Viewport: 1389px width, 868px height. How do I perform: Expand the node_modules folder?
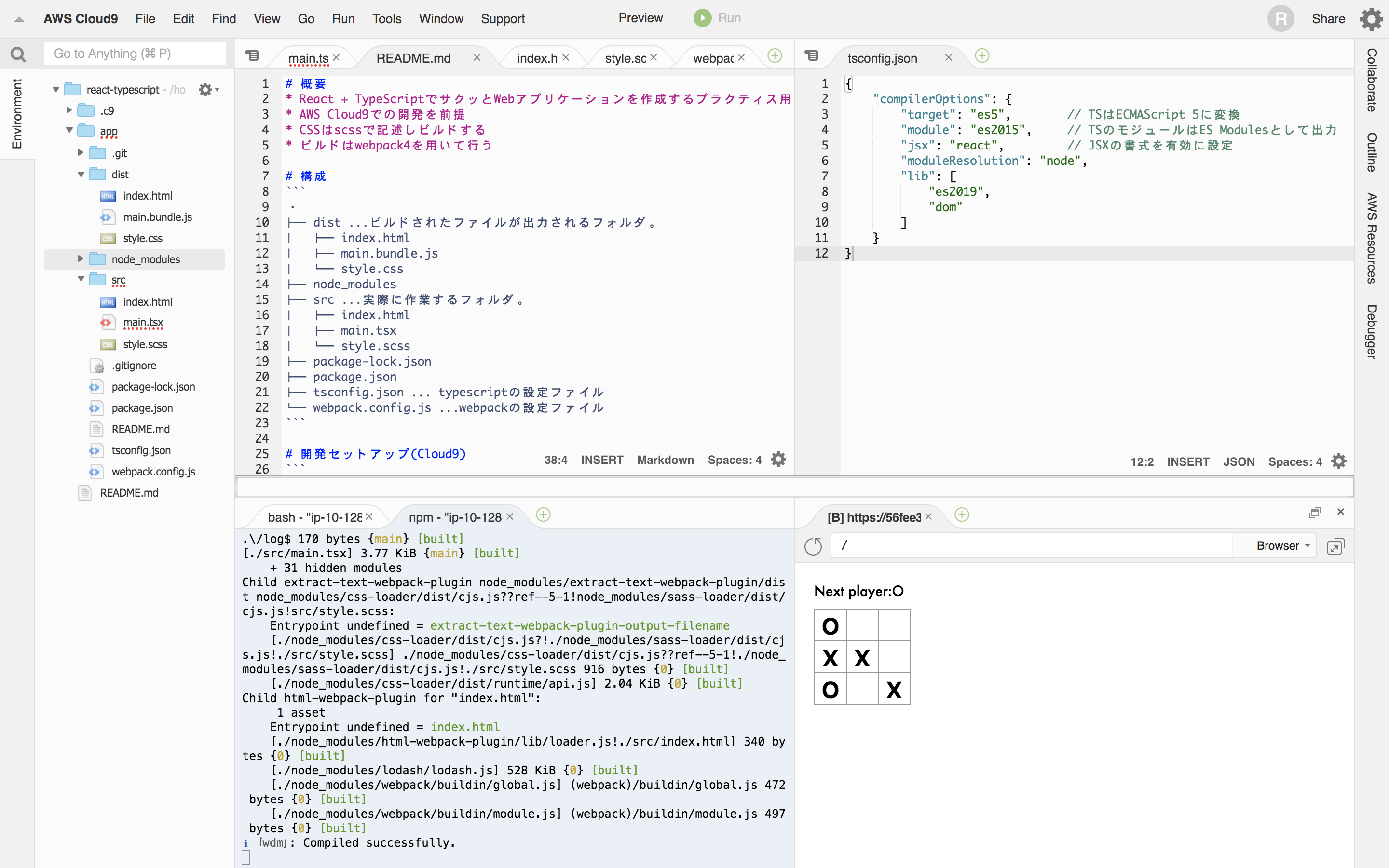81,259
